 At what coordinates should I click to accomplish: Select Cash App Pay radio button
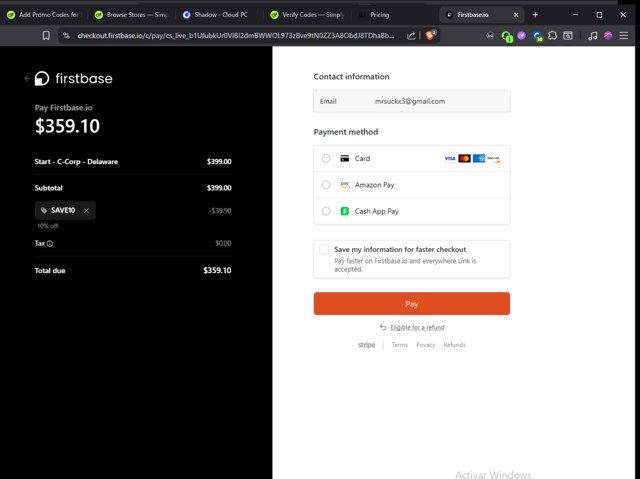click(x=326, y=211)
